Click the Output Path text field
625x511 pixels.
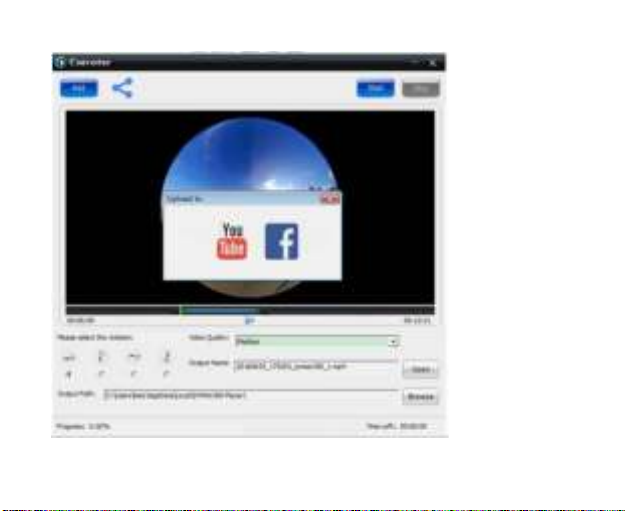[250, 397]
